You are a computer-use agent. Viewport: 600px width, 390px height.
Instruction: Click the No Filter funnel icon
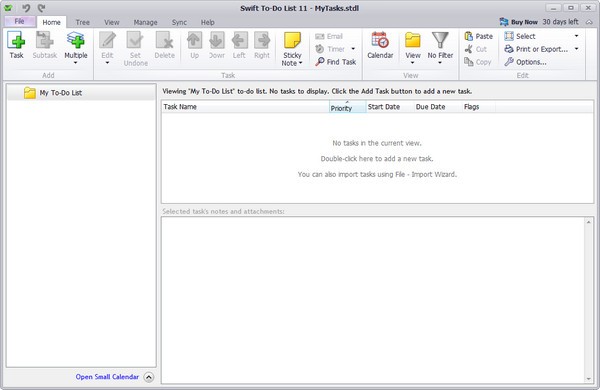[440, 40]
